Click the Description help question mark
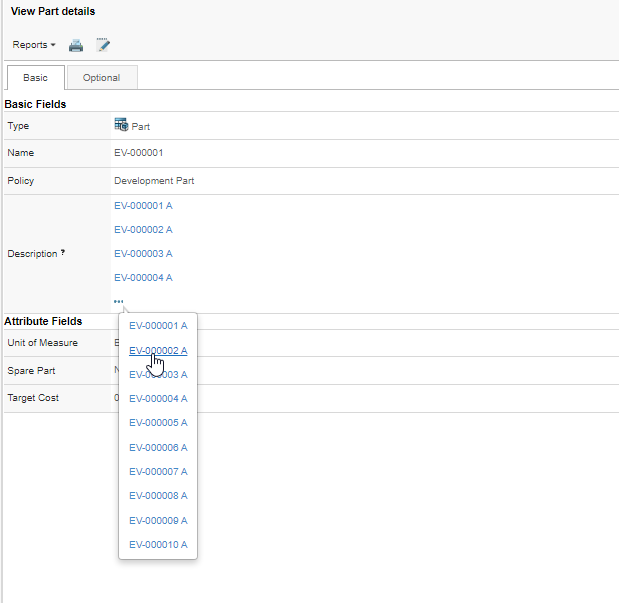 63,253
